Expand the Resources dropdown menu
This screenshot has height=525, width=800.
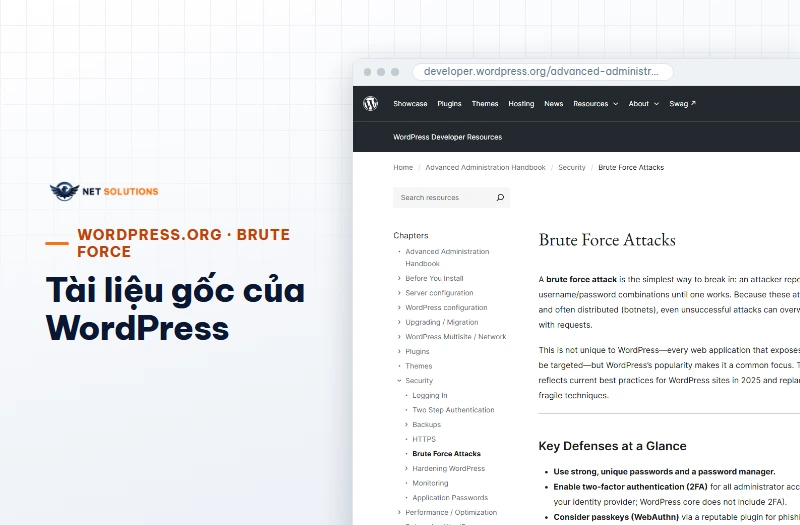pyautogui.click(x=595, y=104)
